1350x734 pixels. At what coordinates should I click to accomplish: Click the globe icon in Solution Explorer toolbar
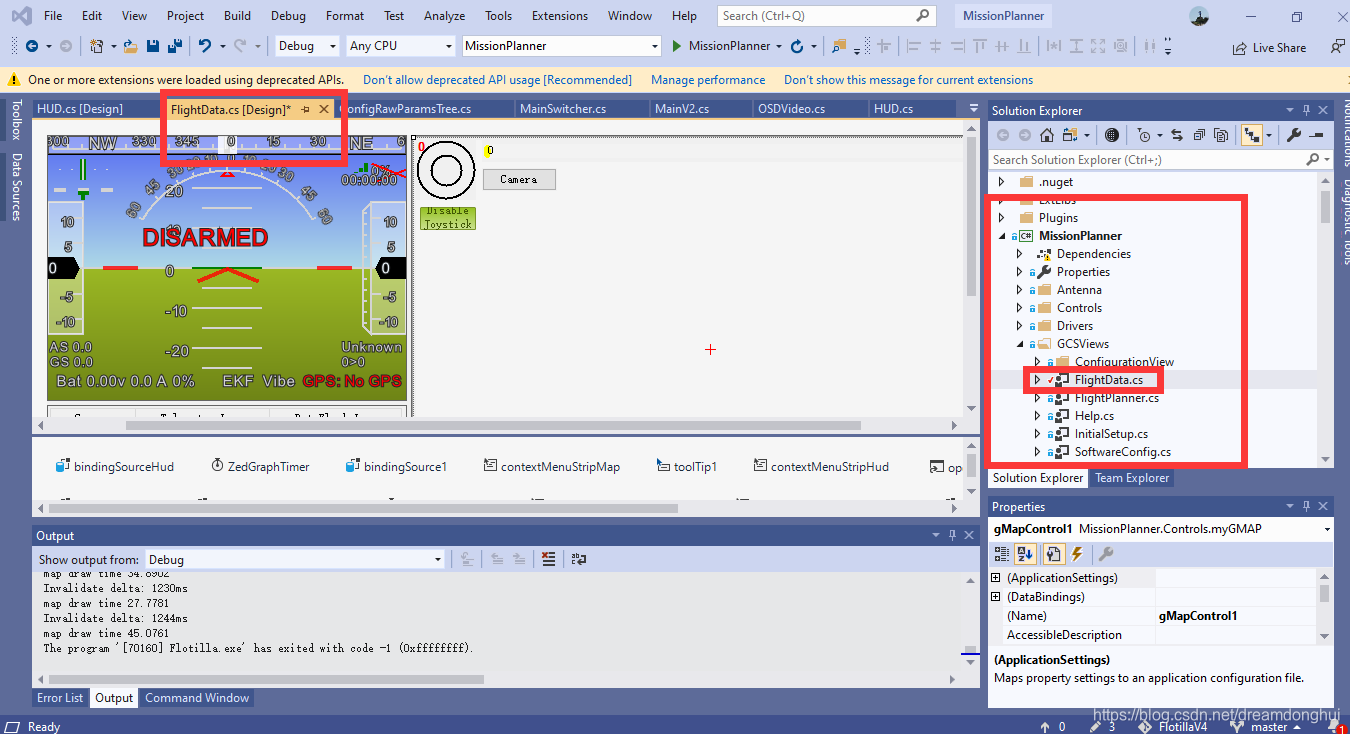click(x=1112, y=135)
